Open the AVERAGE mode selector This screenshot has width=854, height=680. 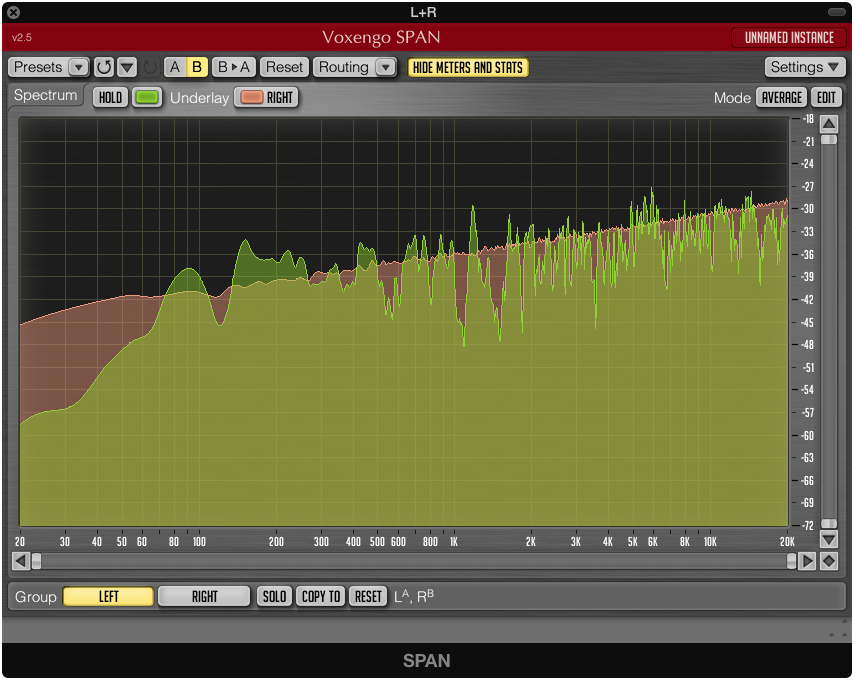[782, 97]
